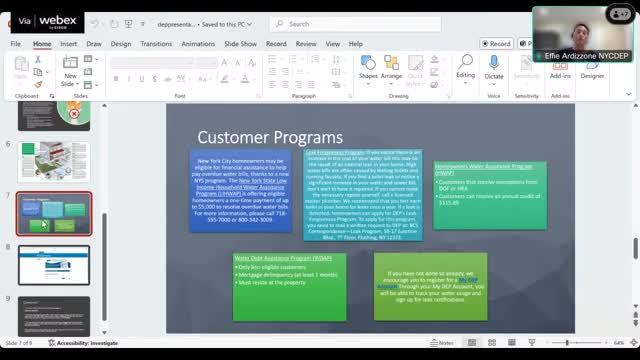Toggle Underline formatting
640x360 pixels.
click(142, 79)
